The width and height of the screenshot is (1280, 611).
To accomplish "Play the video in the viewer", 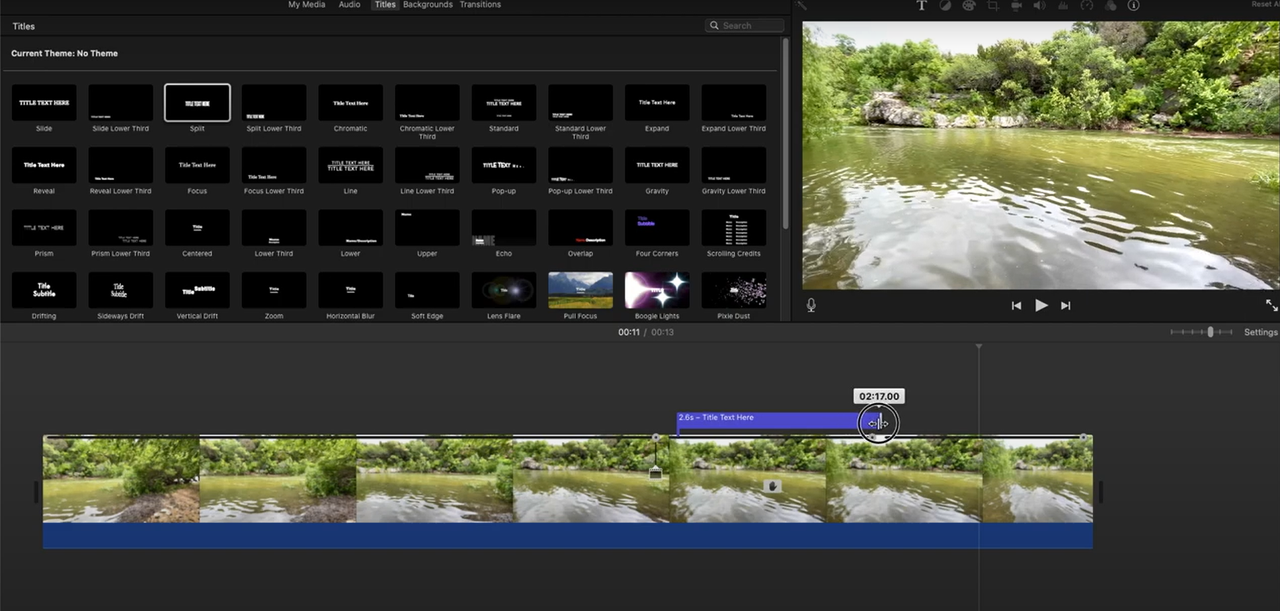I will 1041,305.
